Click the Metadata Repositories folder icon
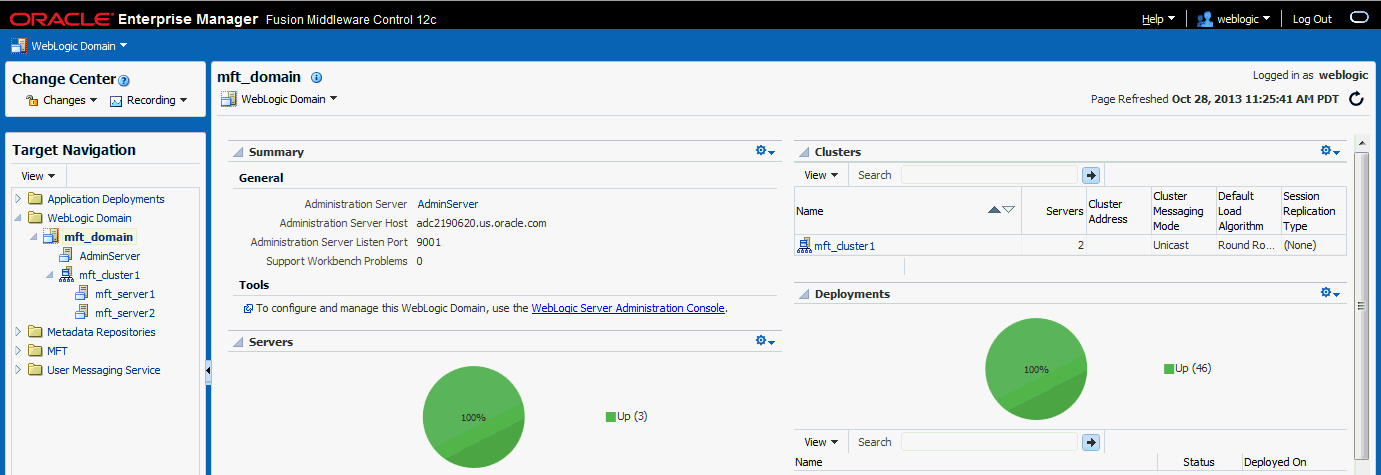 35,332
